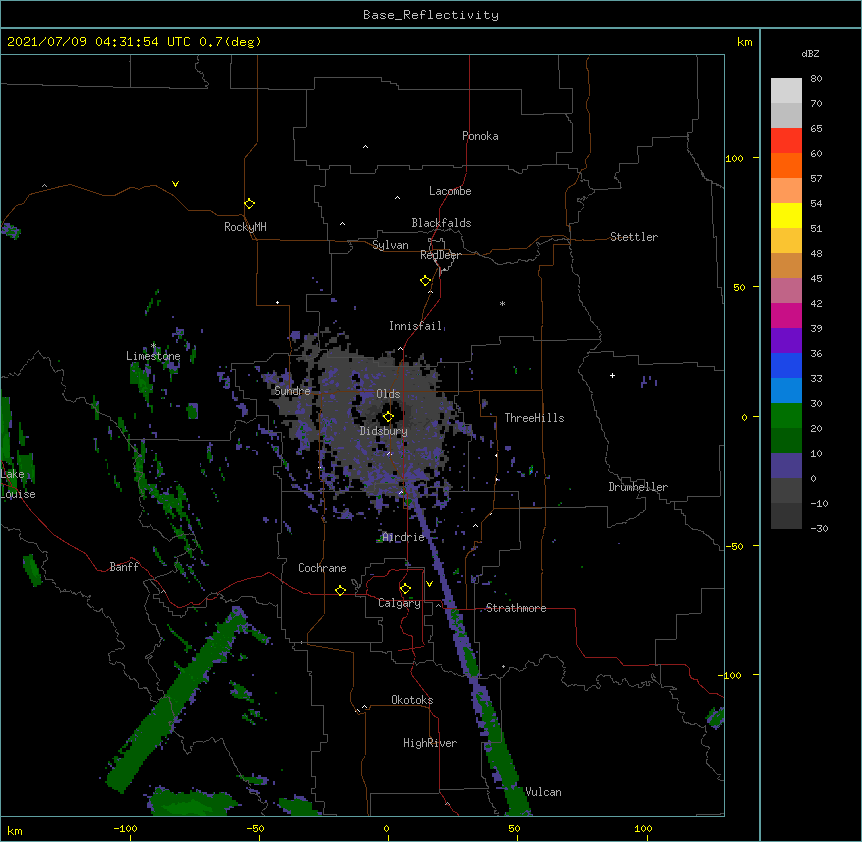Screen dimensions: 862x842
Task: Click the -100 tick on bottom axis
Action: click(x=125, y=828)
